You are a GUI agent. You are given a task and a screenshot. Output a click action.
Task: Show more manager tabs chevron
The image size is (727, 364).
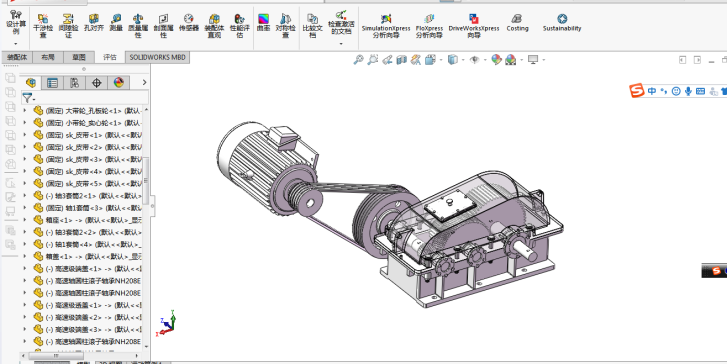(144, 83)
